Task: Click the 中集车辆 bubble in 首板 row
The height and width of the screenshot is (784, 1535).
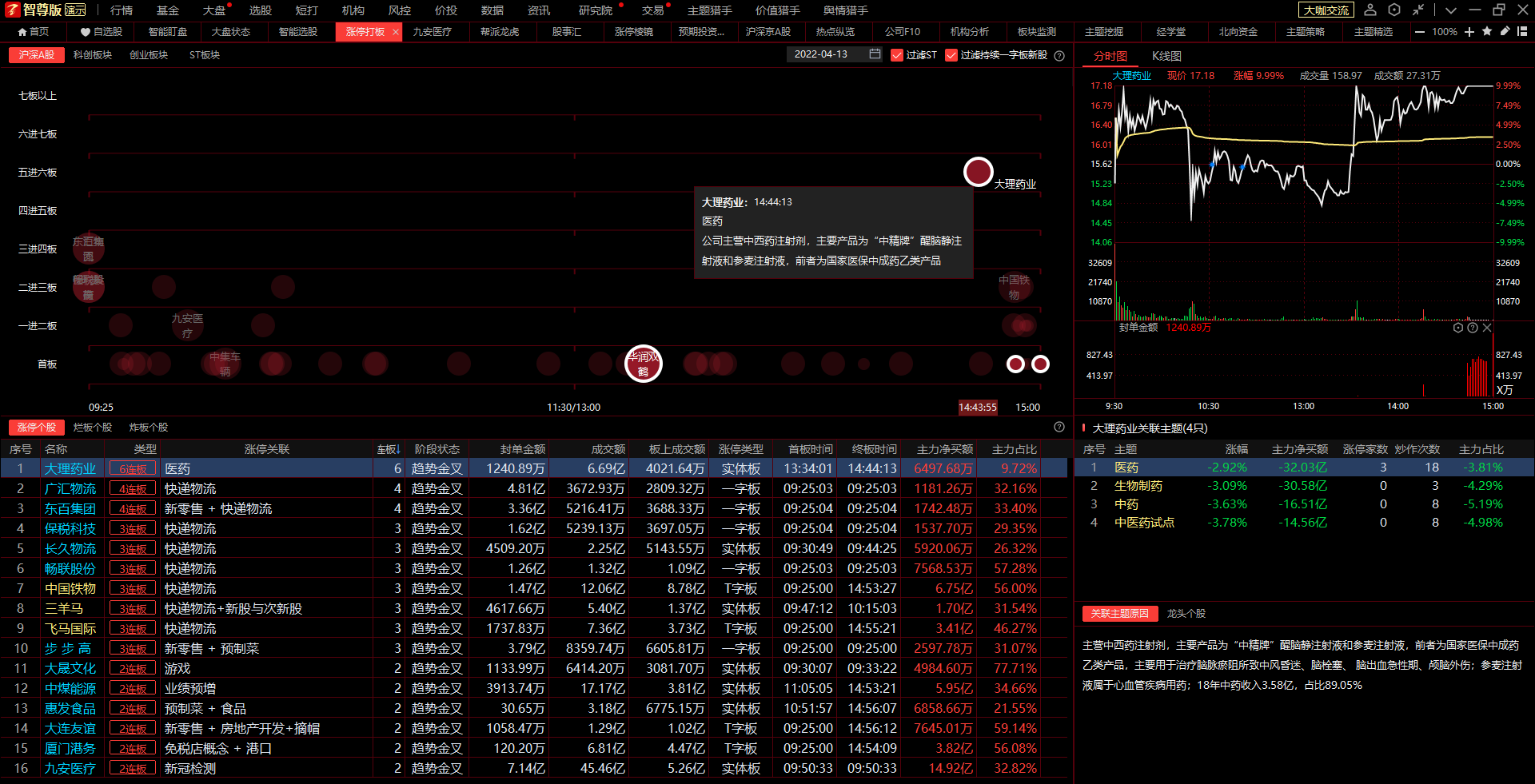Action: [225, 364]
